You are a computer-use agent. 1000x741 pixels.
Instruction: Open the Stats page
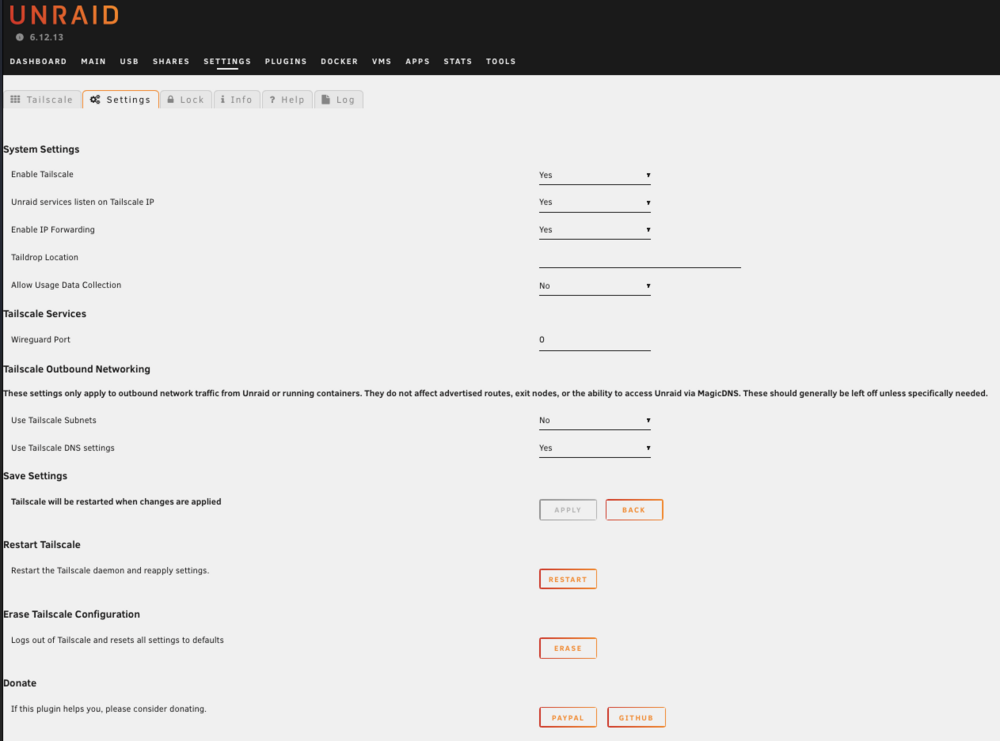coord(458,61)
